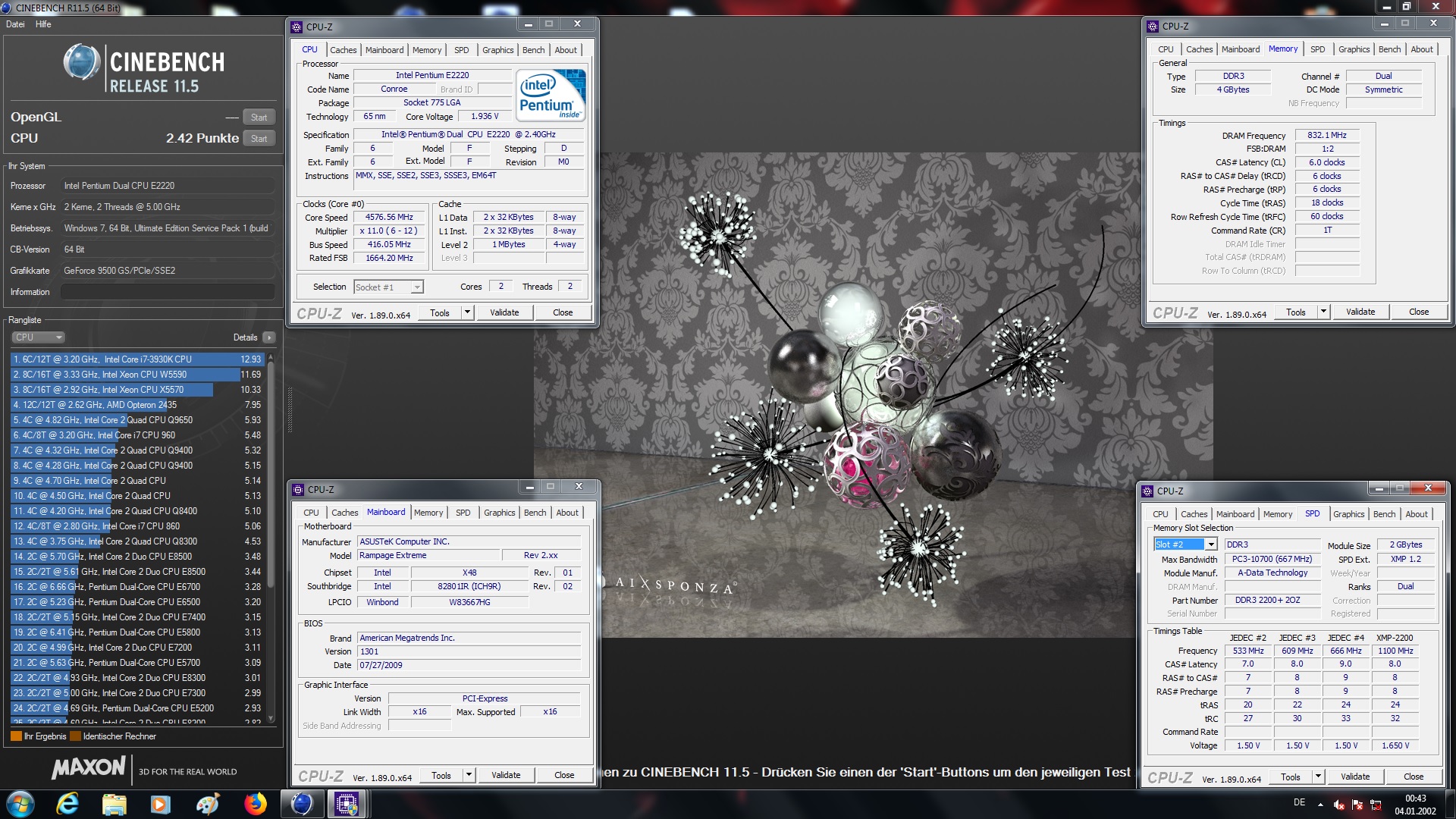Click the Identischer Rechner legend swatch
This screenshot has width=1456, height=819.
(x=75, y=736)
